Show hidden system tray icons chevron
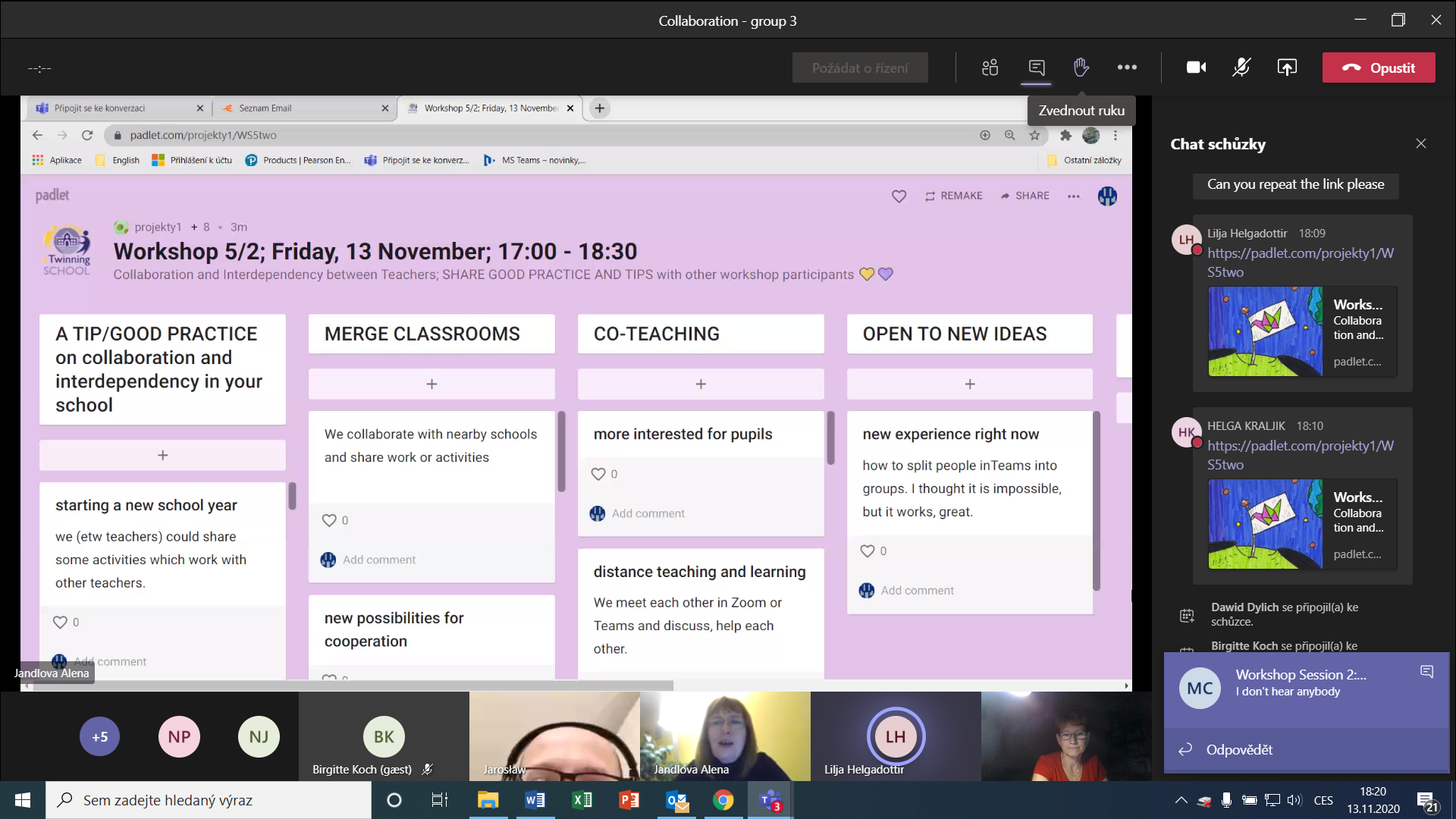 1181,800
